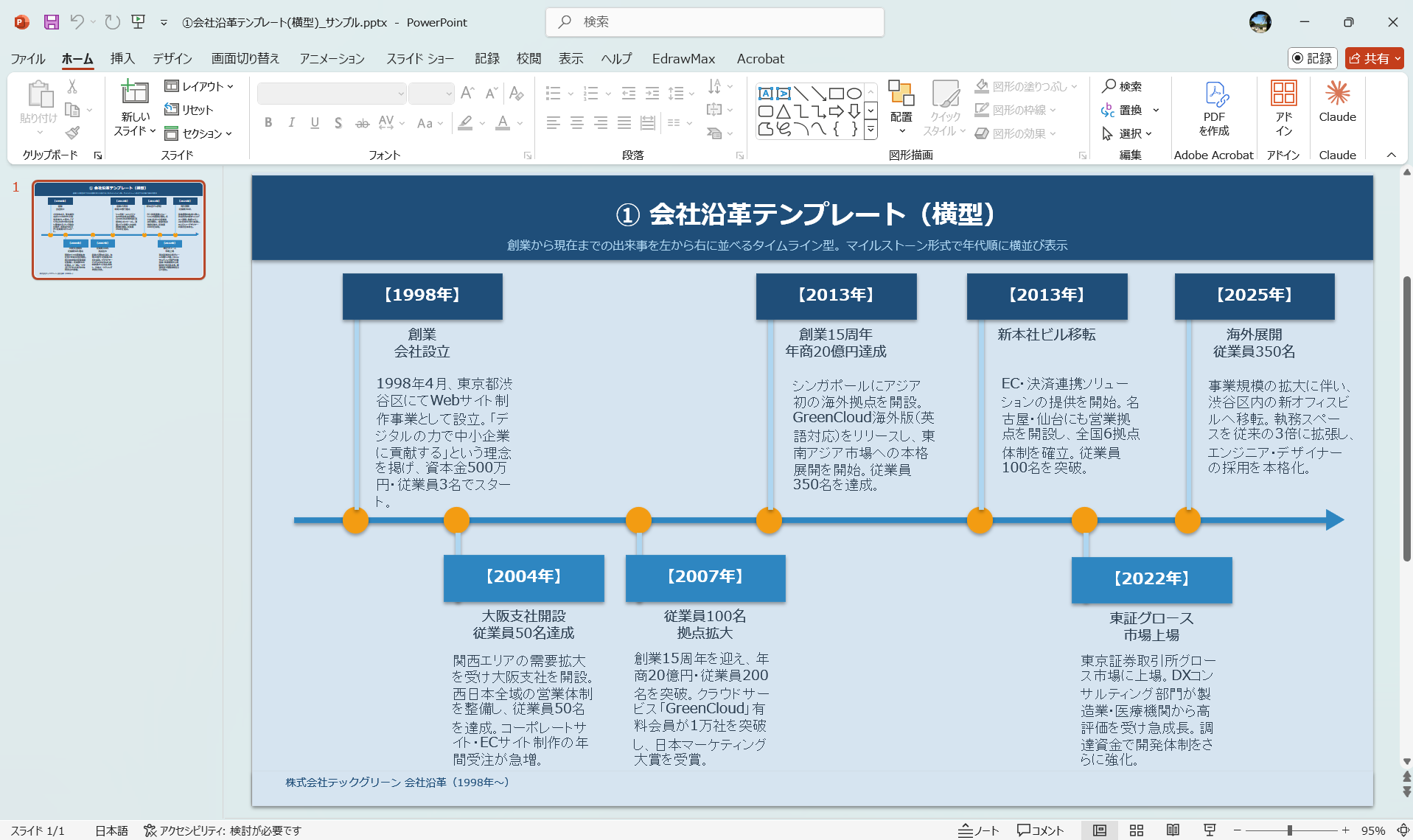Select slide 1 thumbnail
This screenshot has height=840, width=1413.
[119, 230]
